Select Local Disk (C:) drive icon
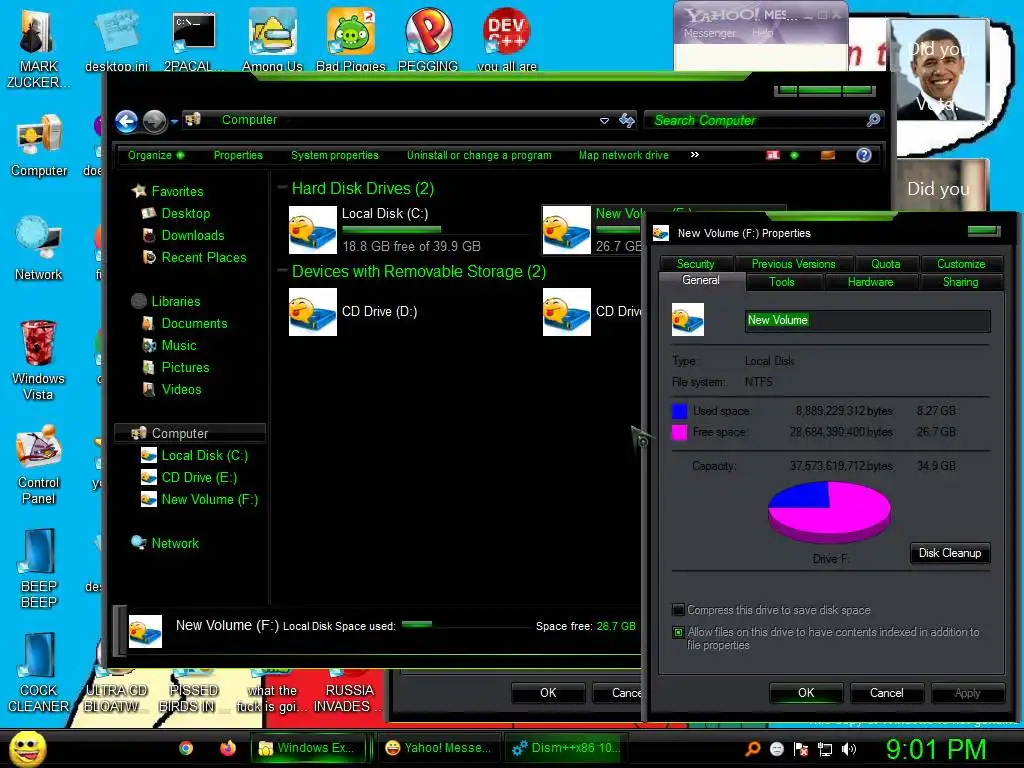The image size is (1024, 768). (x=313, y=230)
